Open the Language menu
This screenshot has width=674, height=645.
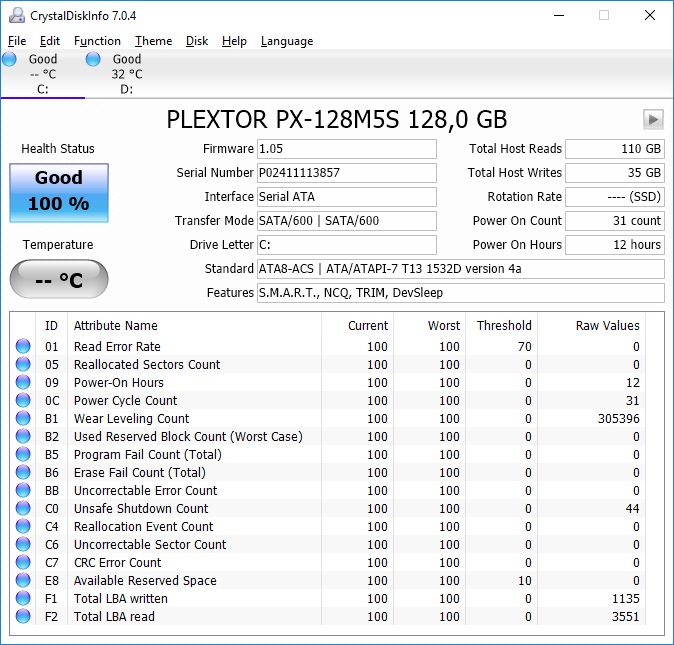coord(287,41)
